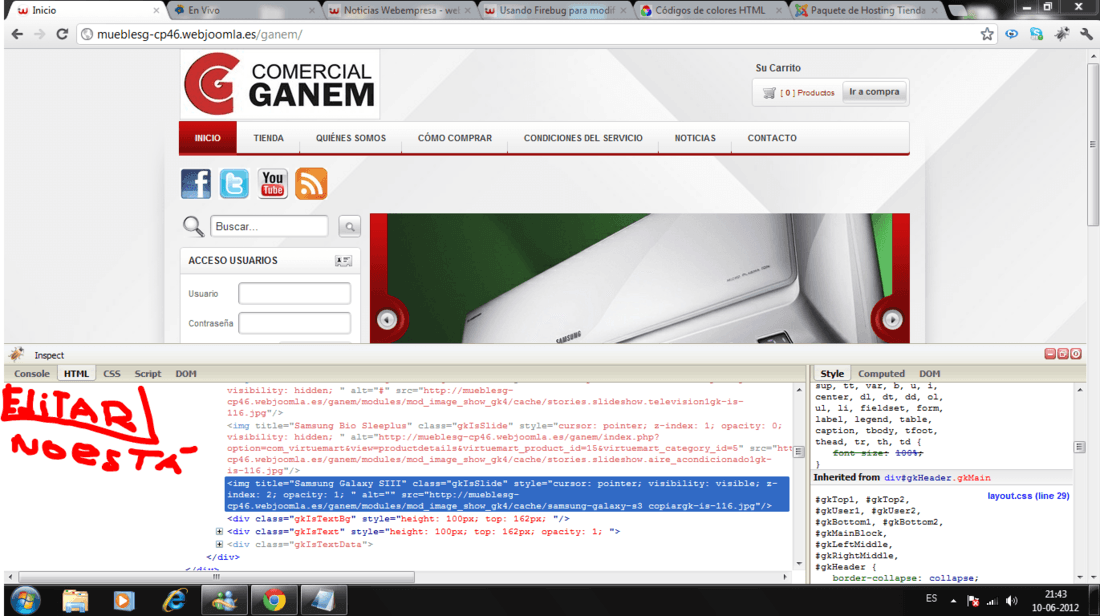1100x616 pixels.
Task: Click the Buscar search field
Action: [x=269, y=227]
